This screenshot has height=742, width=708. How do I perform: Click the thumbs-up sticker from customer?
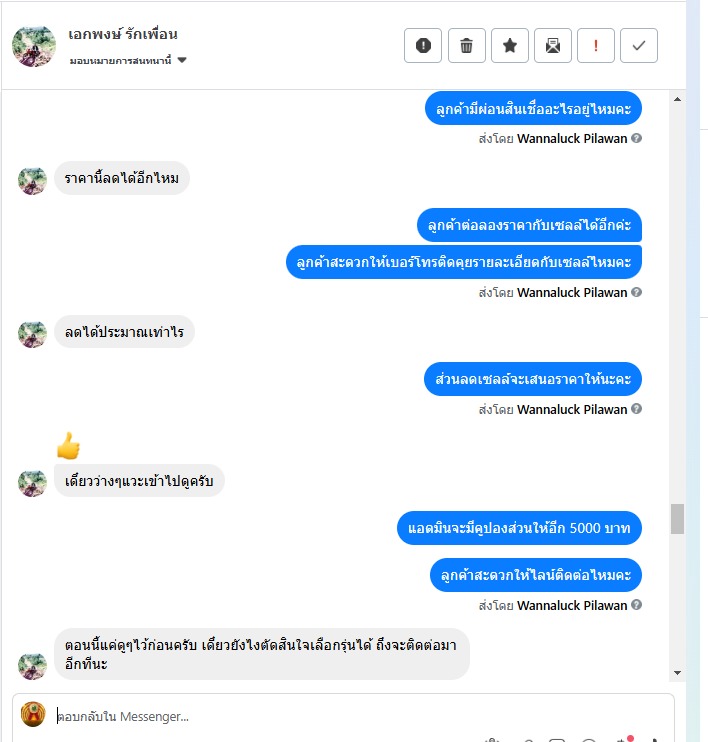69,445
